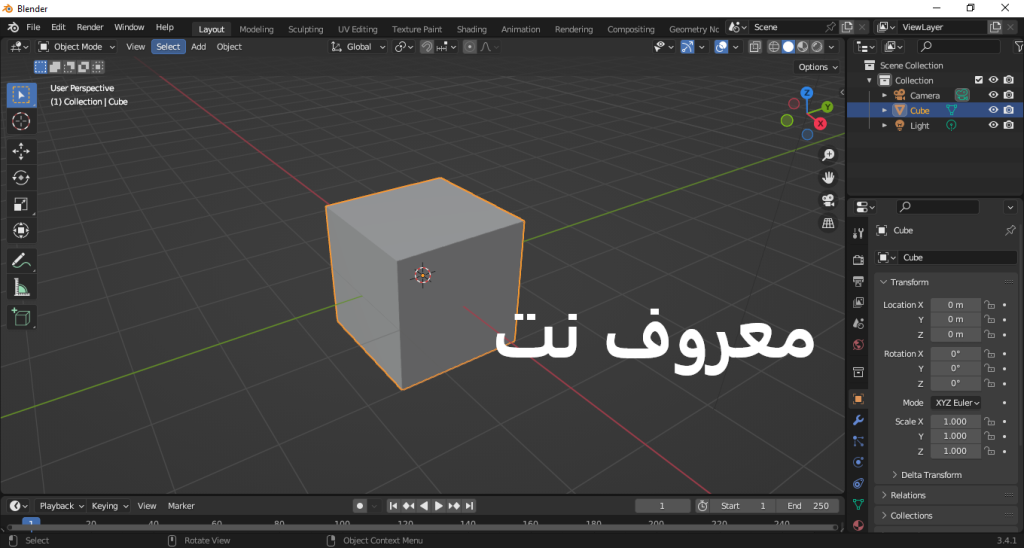Open the Object Mode dropdown
Screen dimensions: 1024x548
(76, 47)
